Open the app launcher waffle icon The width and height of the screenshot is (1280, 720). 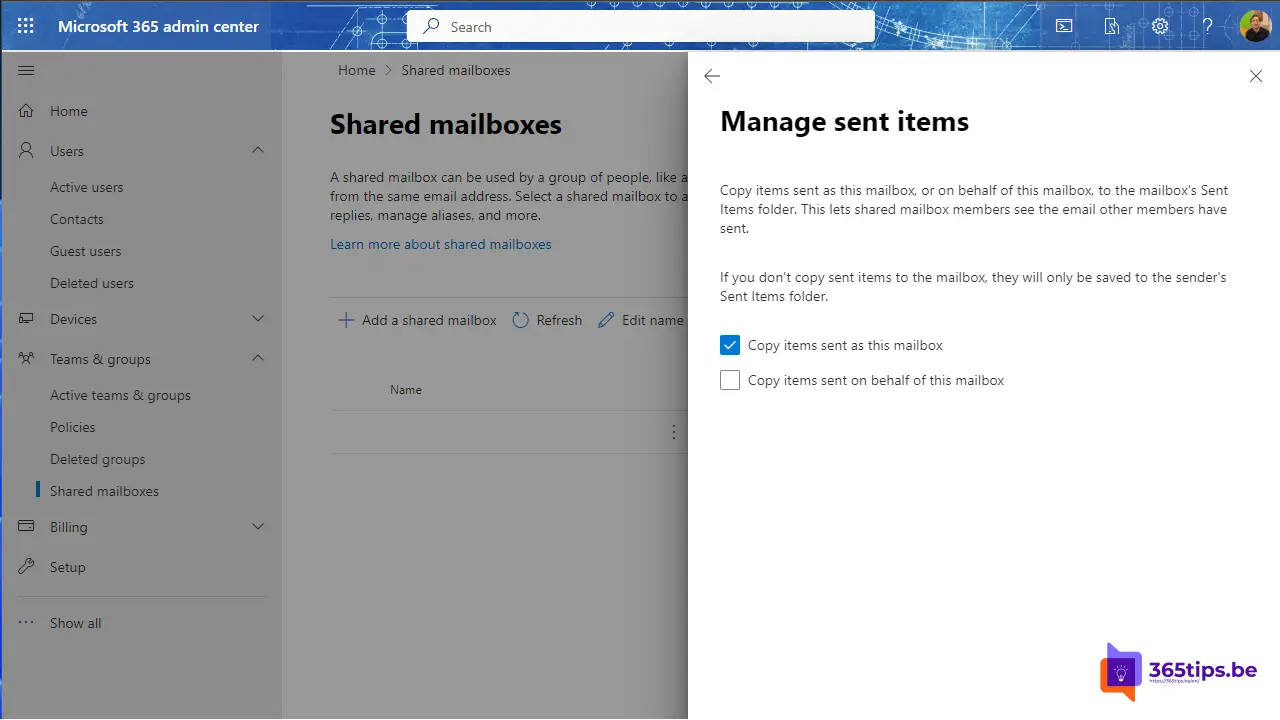26,26
